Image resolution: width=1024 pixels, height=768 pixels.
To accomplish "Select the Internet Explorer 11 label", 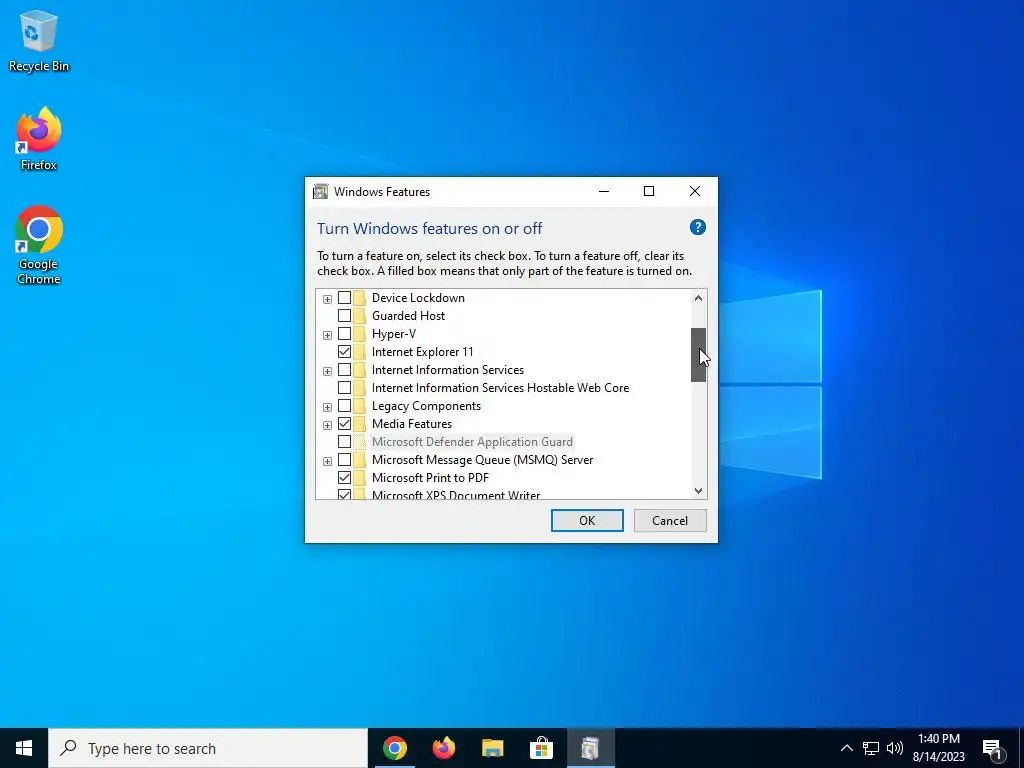I will click(423, 351).
